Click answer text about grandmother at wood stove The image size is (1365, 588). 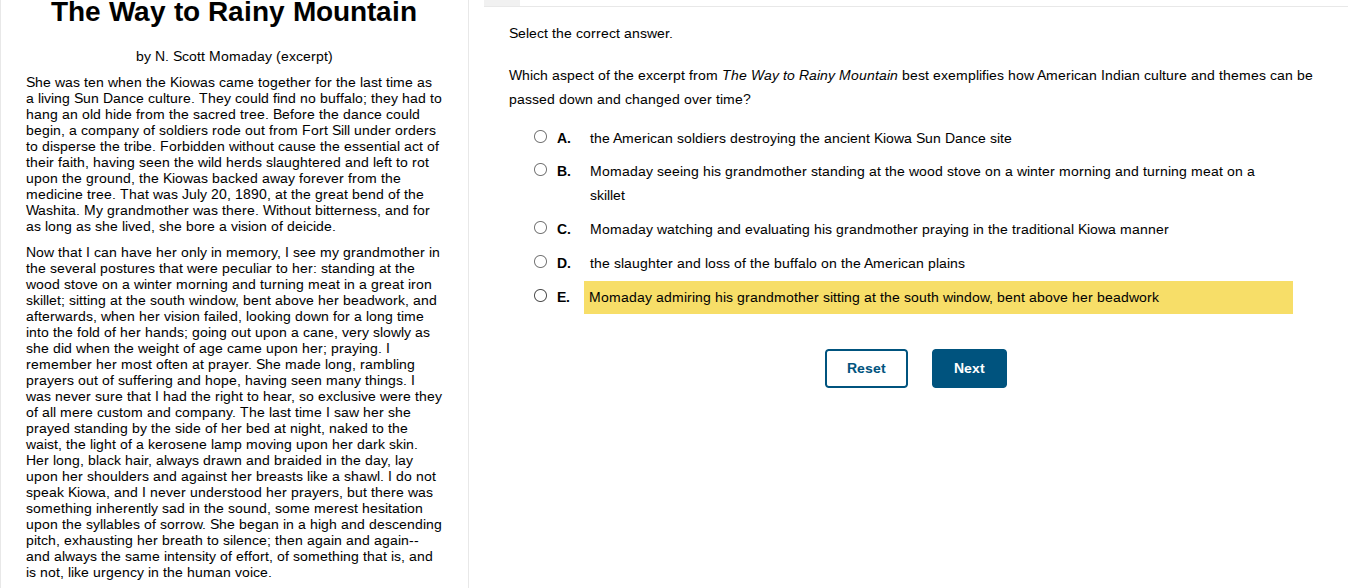921,172
